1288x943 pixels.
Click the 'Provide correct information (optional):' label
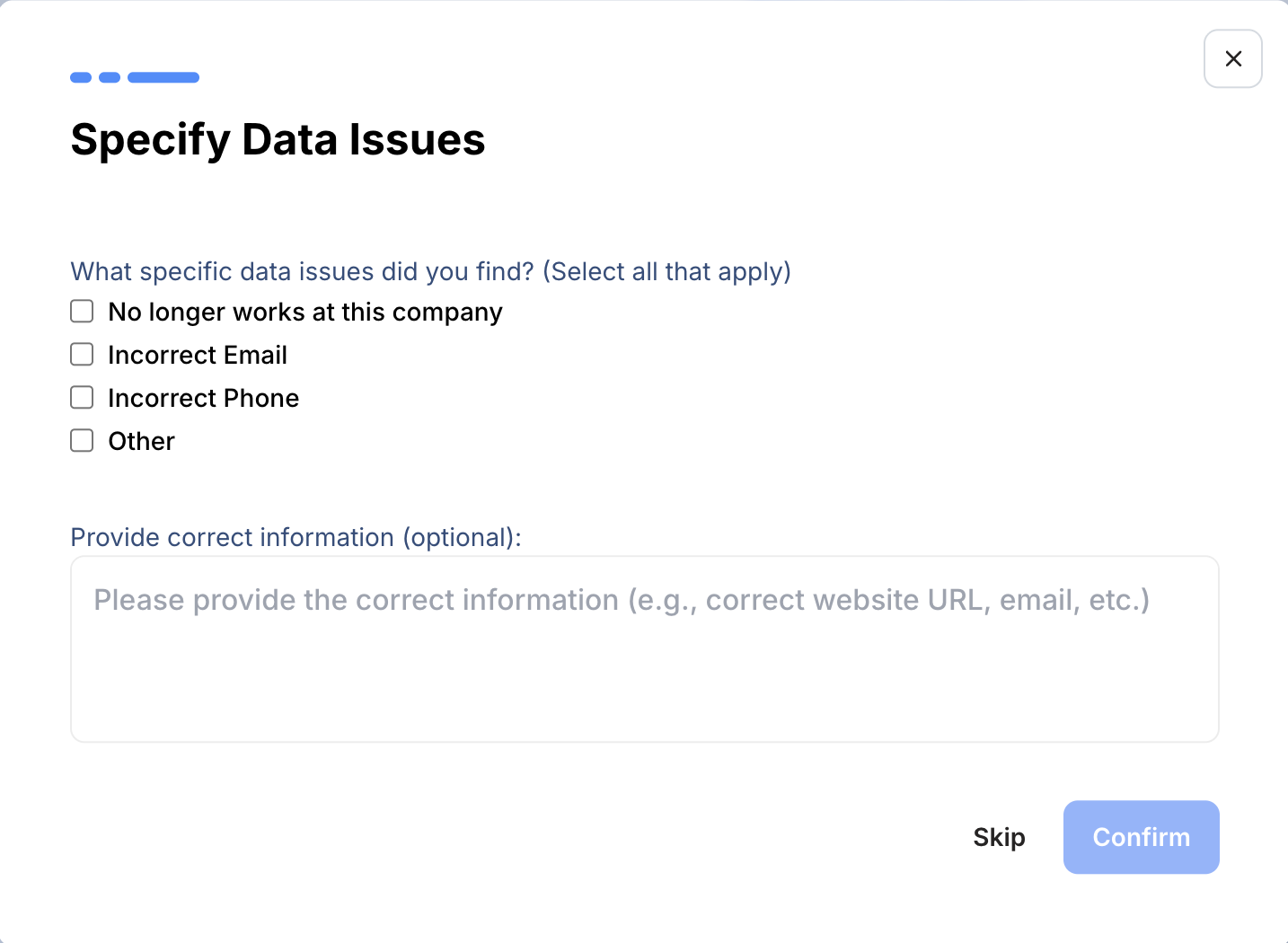pos(296,537)
